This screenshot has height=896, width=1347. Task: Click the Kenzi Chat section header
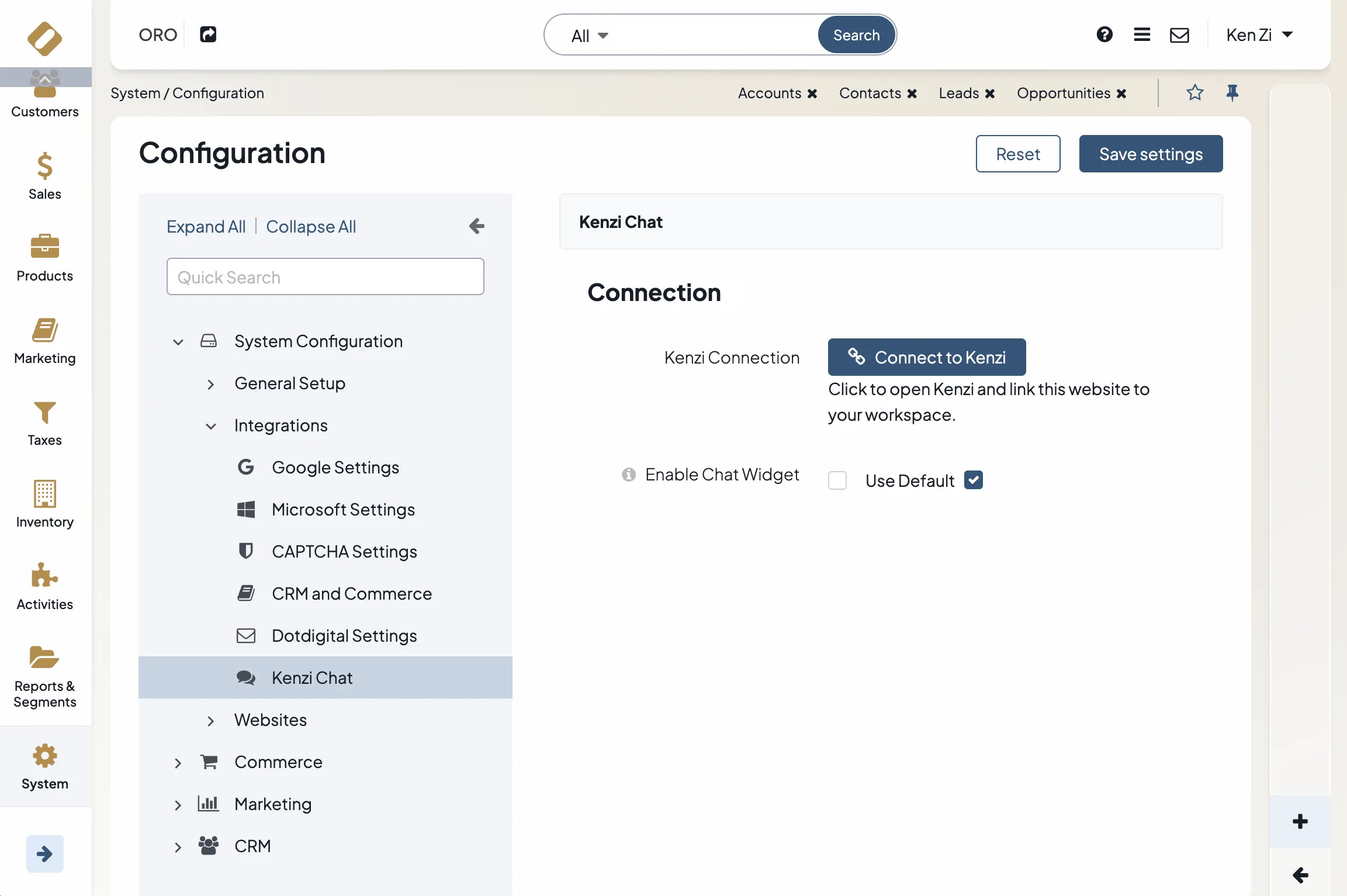(x=891, y=222)
